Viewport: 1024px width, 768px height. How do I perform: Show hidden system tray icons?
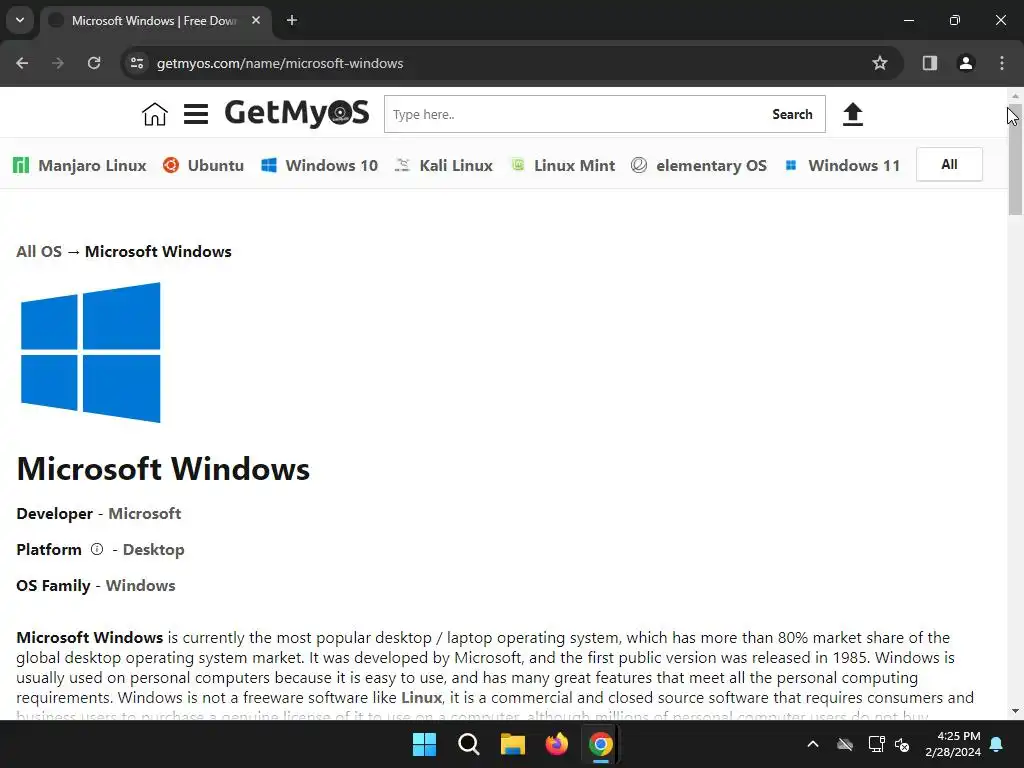point(813,744)
